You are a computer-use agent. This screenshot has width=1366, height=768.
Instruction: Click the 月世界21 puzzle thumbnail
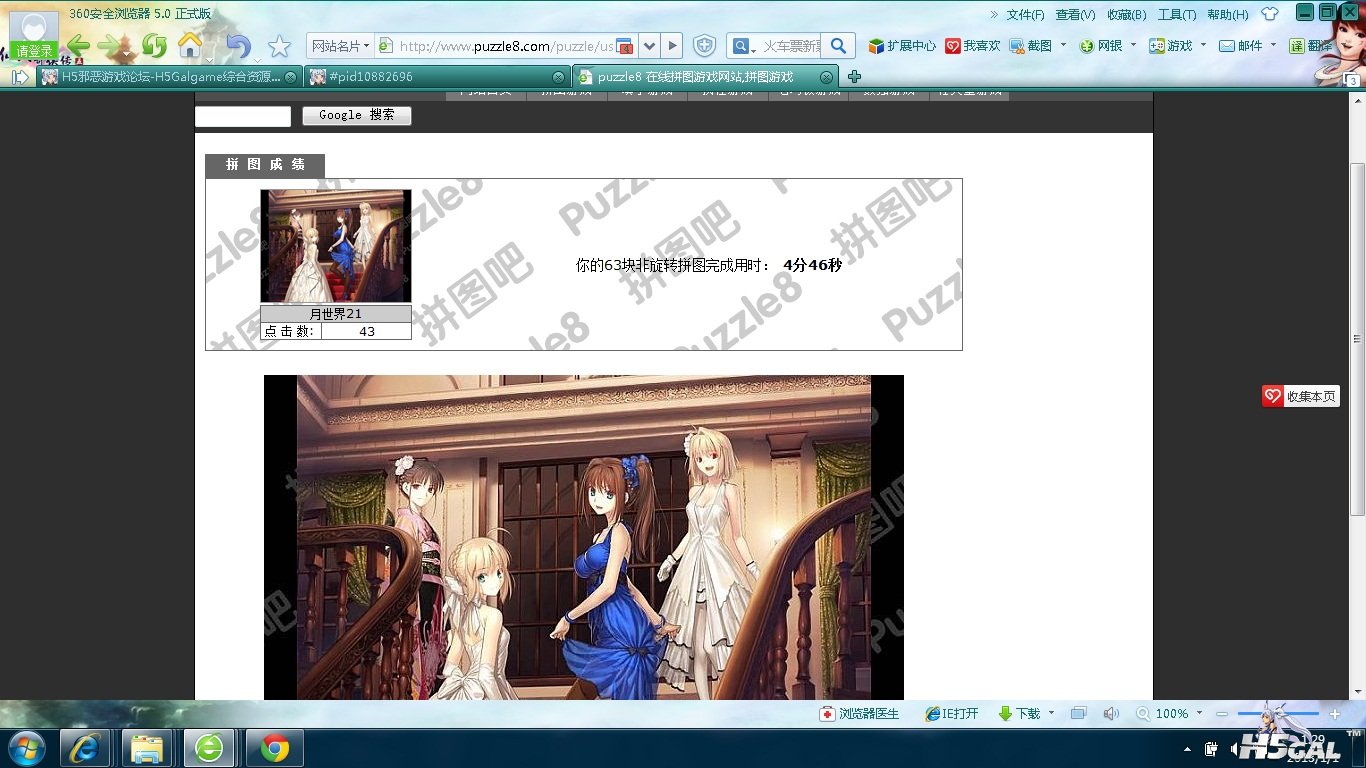click(x=336, y=246)
